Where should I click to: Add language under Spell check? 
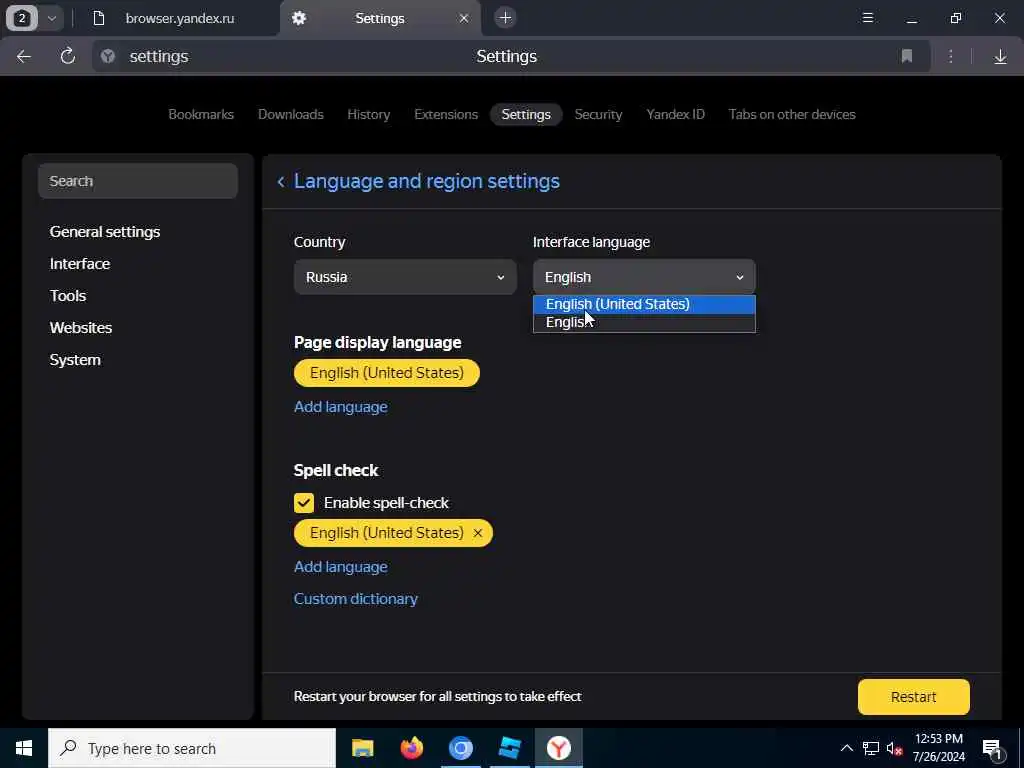[x=340, y=567]
